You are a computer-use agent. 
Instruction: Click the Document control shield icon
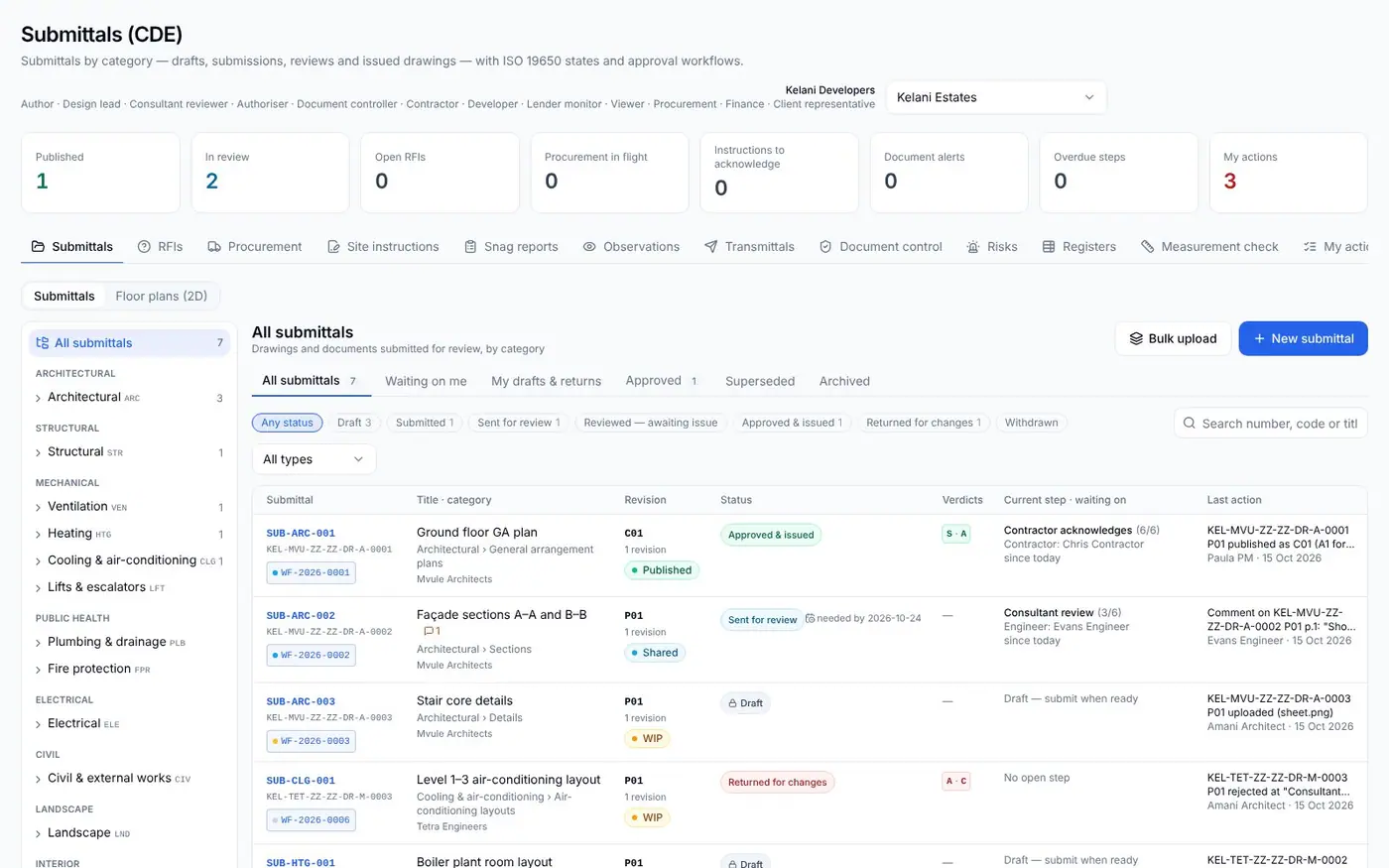tap(825, 247)
